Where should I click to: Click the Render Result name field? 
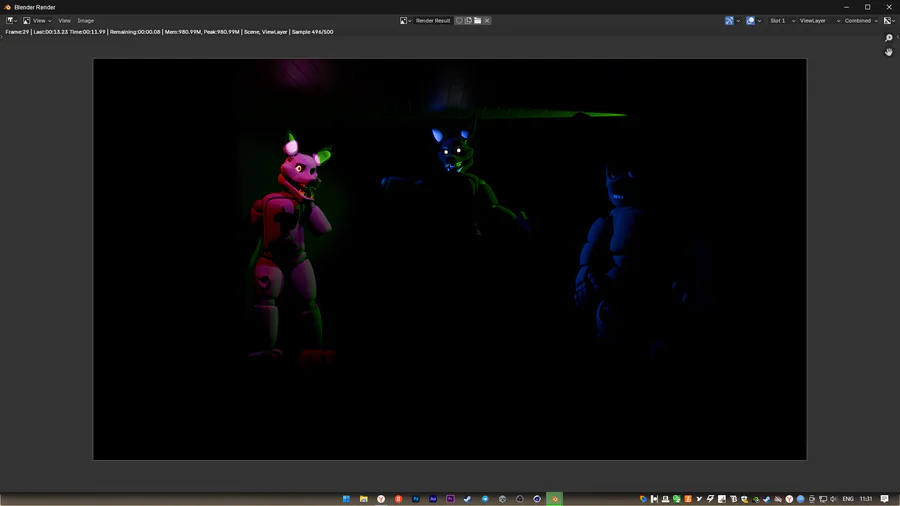tap(433, 21)
